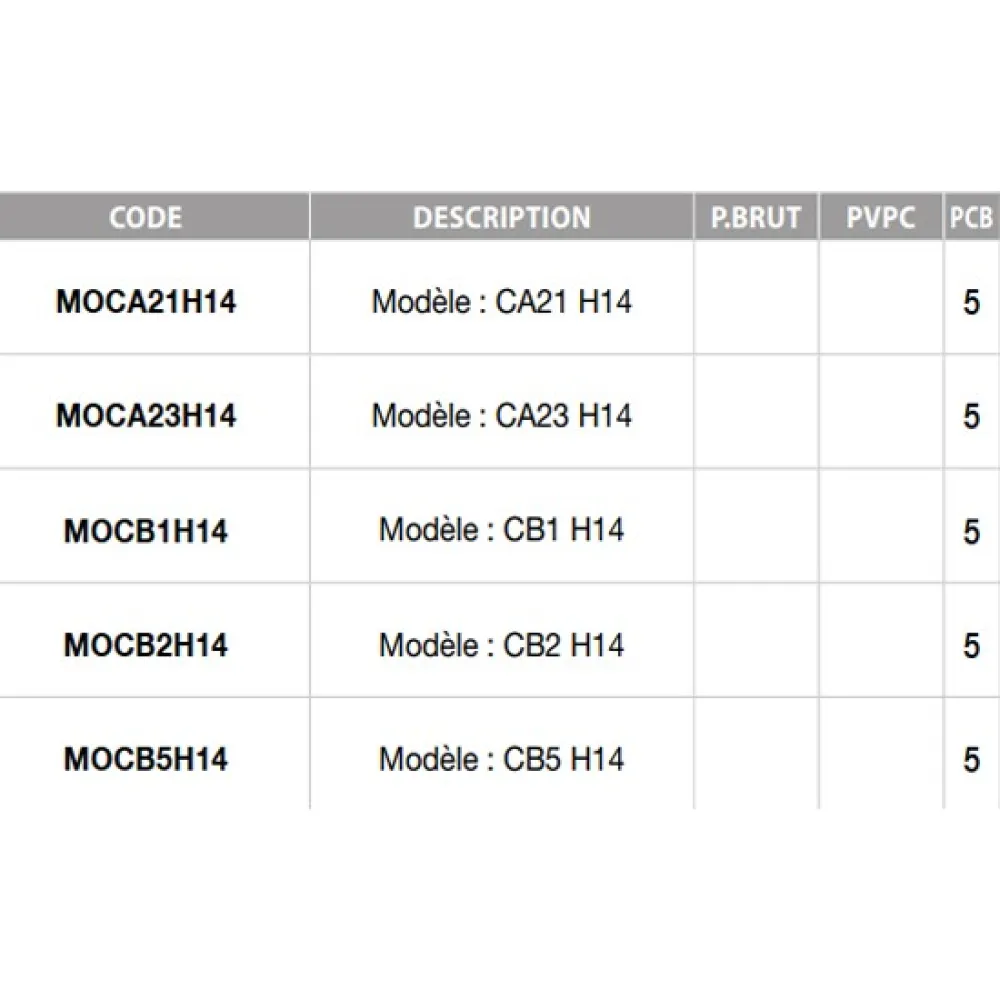The width and height of the screenshot is (1000, 1000).
Task: Click PCB value in MOCA21H14 row
Action: (971, 302)
